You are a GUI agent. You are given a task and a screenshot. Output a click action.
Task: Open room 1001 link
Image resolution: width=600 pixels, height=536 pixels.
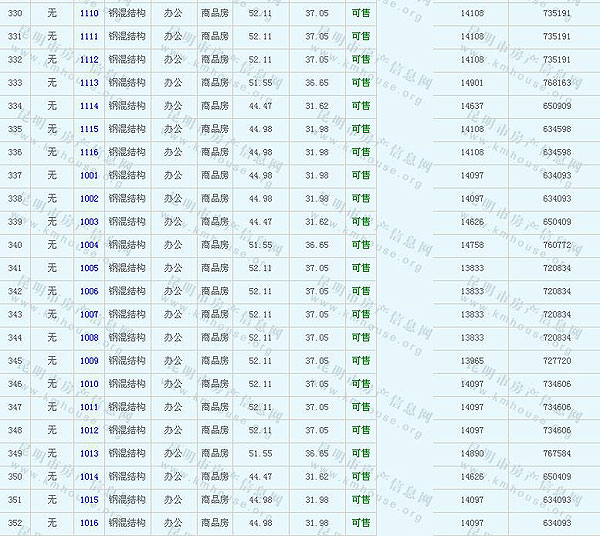pos(89,175)
